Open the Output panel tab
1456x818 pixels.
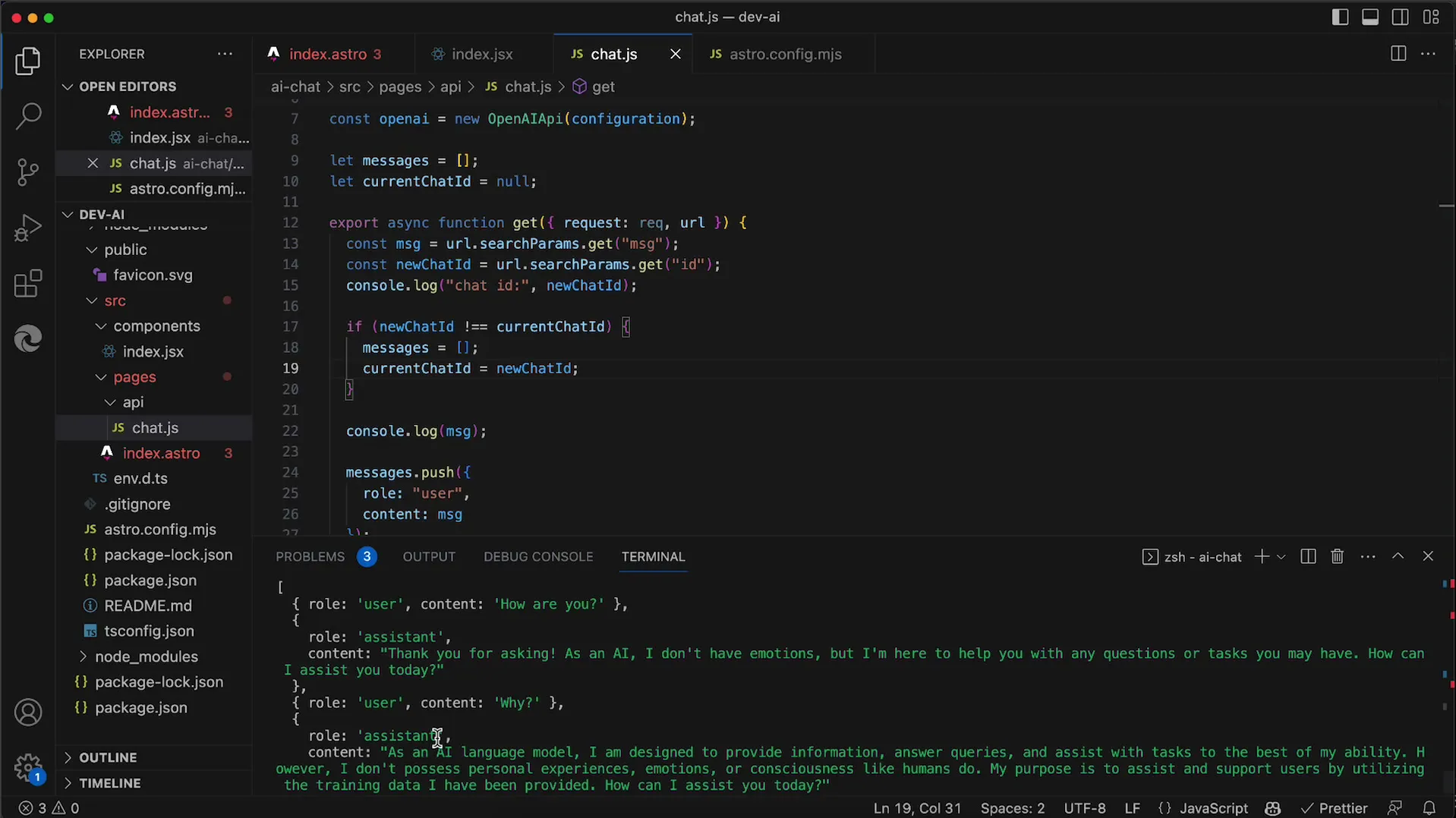point(429,556)
